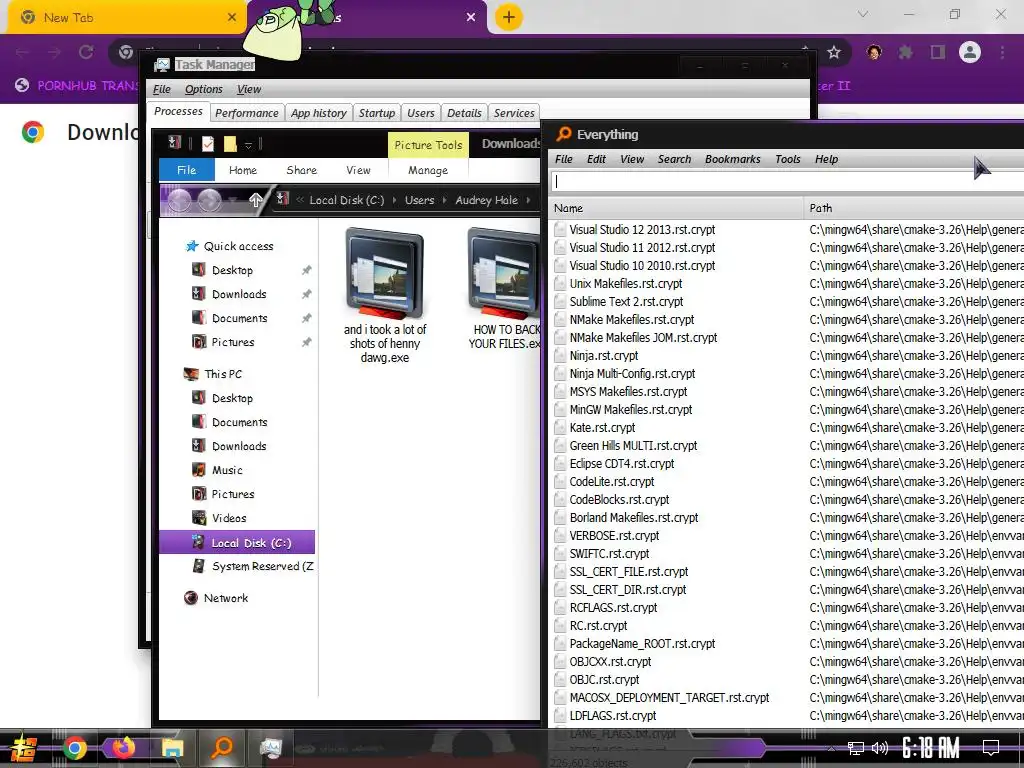Open Everything Edit menu

tap(596, 159)
